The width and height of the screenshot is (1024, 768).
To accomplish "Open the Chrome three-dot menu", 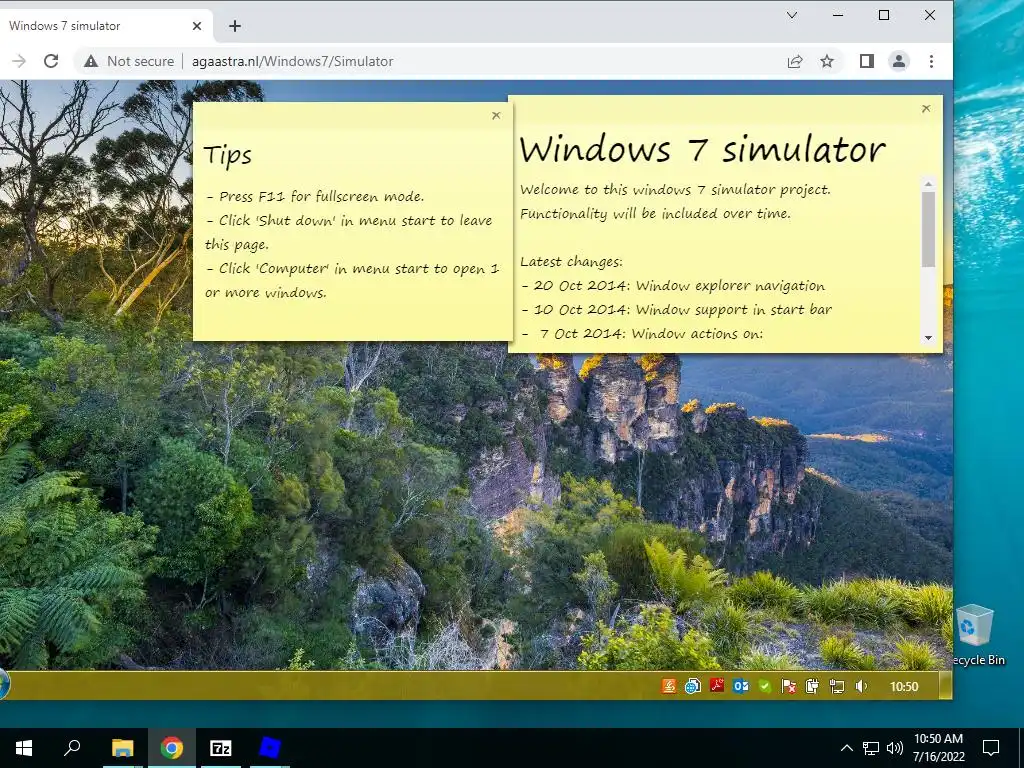I will (931, 61).
